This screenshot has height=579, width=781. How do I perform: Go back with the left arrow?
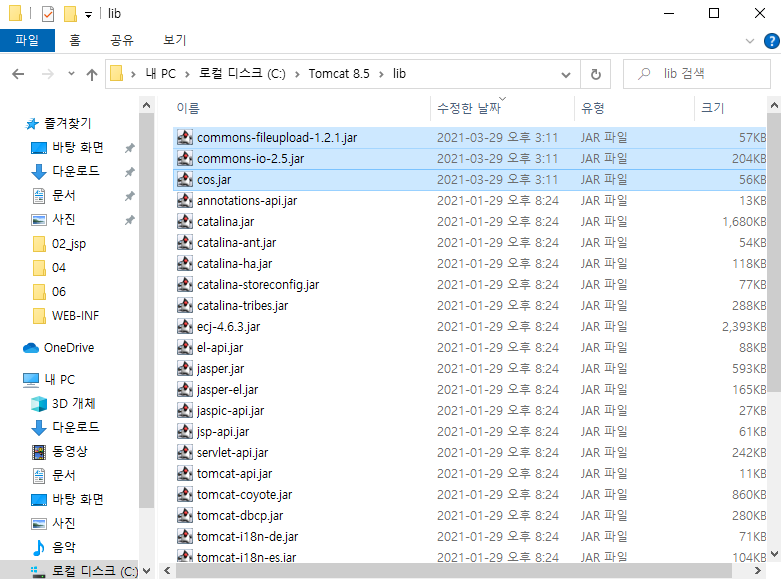pyautogui.click(x=18, y=74)
